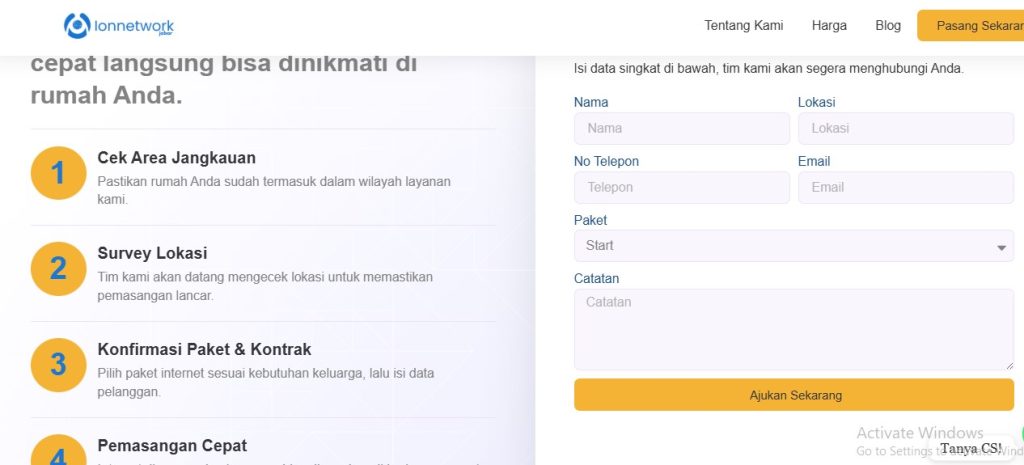
Task: Select the Telepon input field
Action: tap(681, 187)
